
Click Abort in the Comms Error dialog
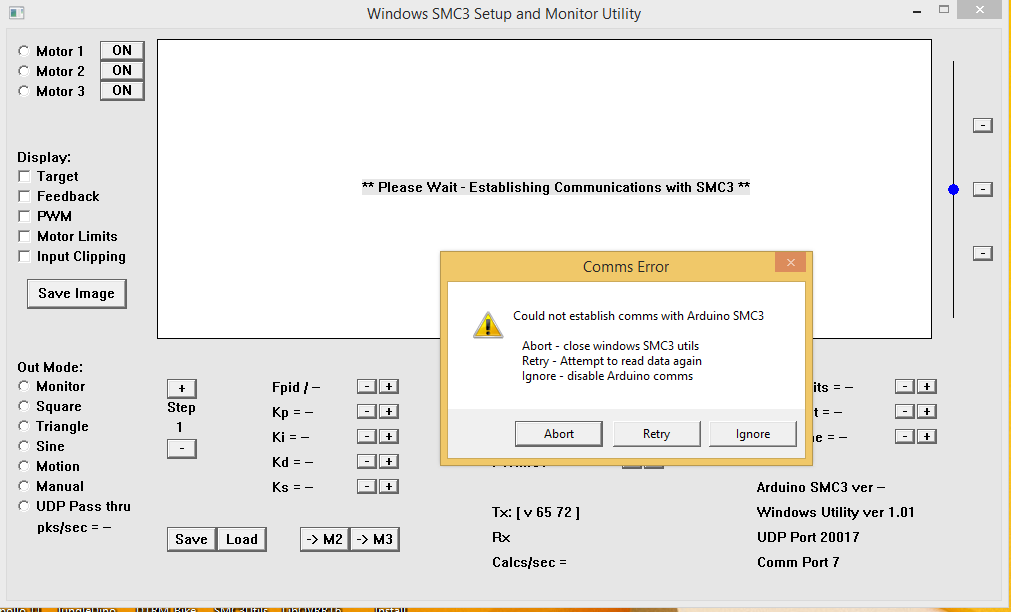559,434
